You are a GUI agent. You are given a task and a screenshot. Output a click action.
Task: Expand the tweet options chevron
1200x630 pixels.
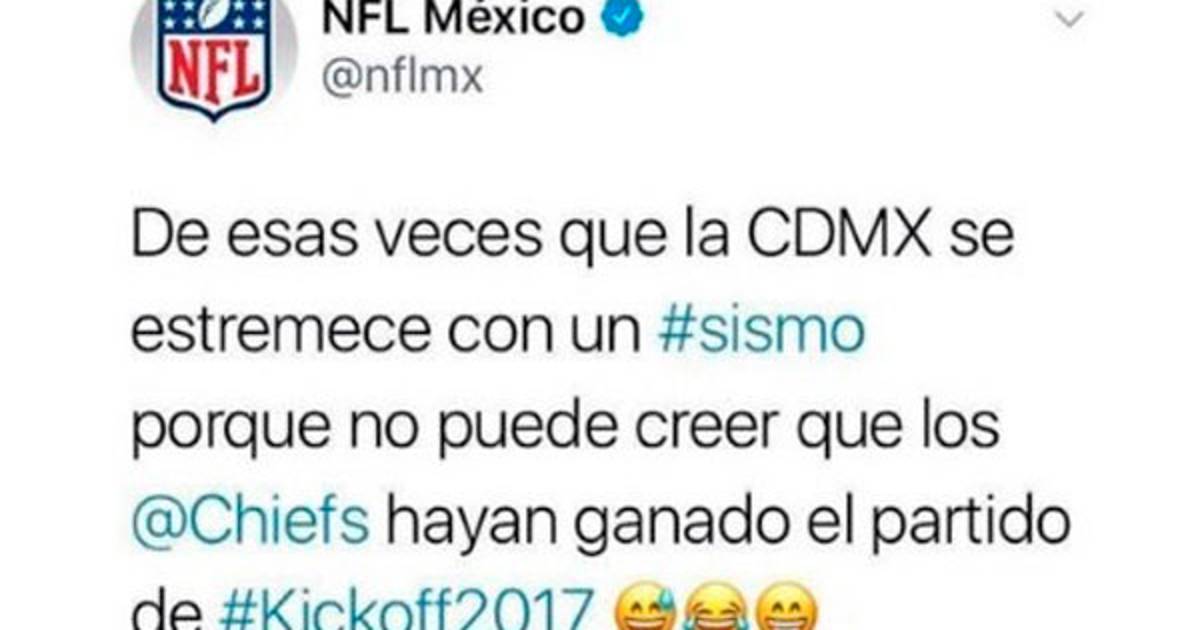(1069, 21)
